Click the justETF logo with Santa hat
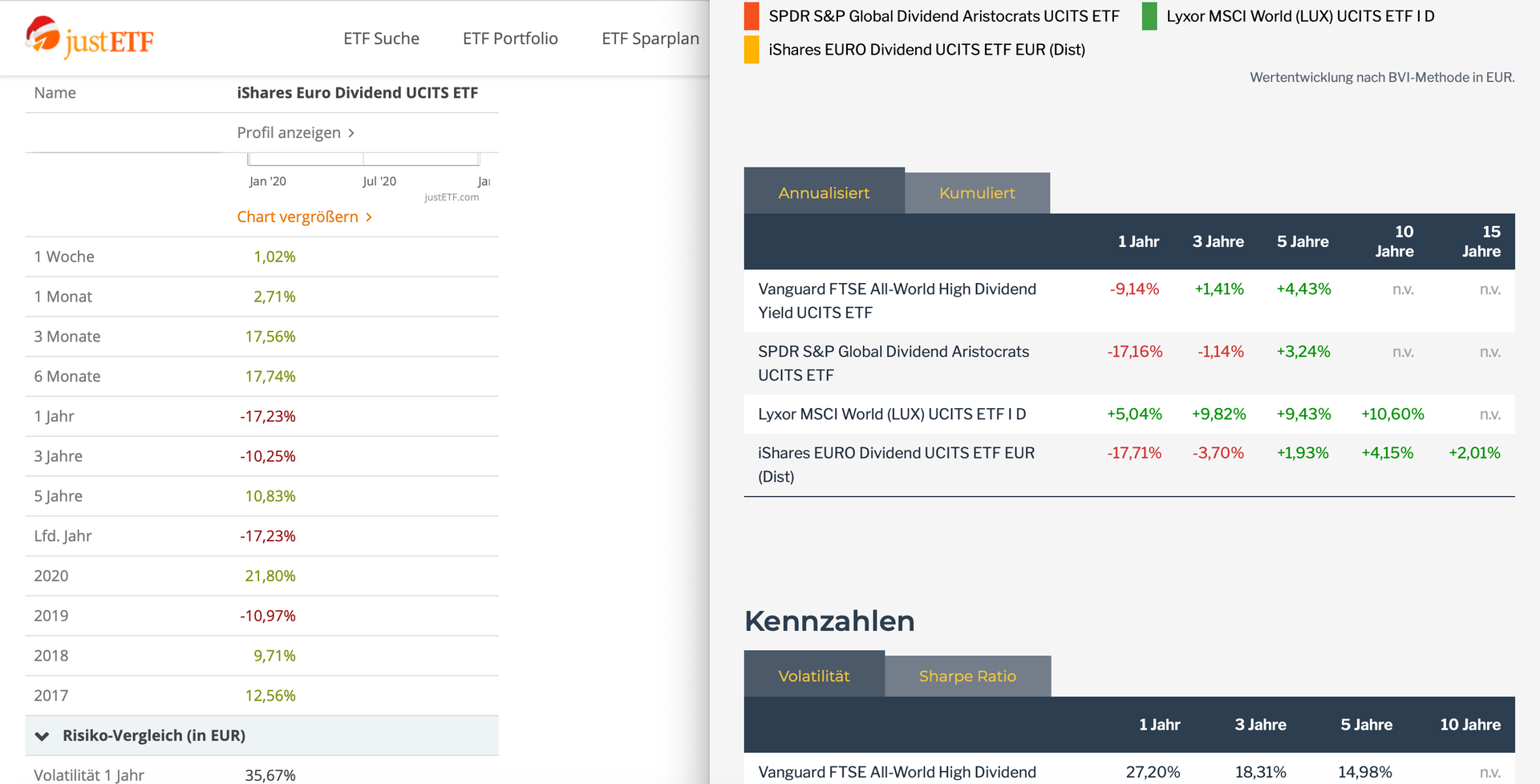This screenshot has height=784, width=1540. pos(89,38)
